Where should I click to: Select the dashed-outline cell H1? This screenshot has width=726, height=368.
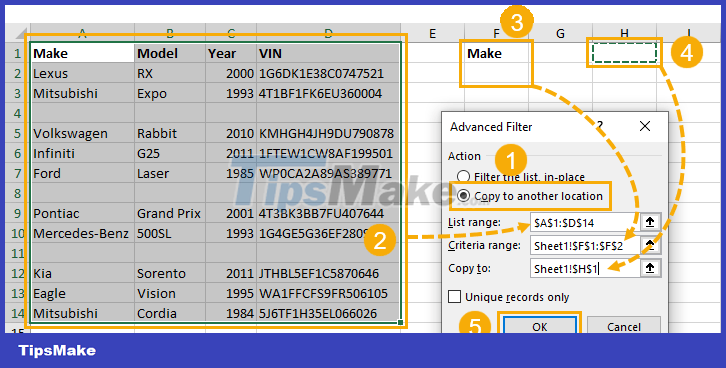624,53
